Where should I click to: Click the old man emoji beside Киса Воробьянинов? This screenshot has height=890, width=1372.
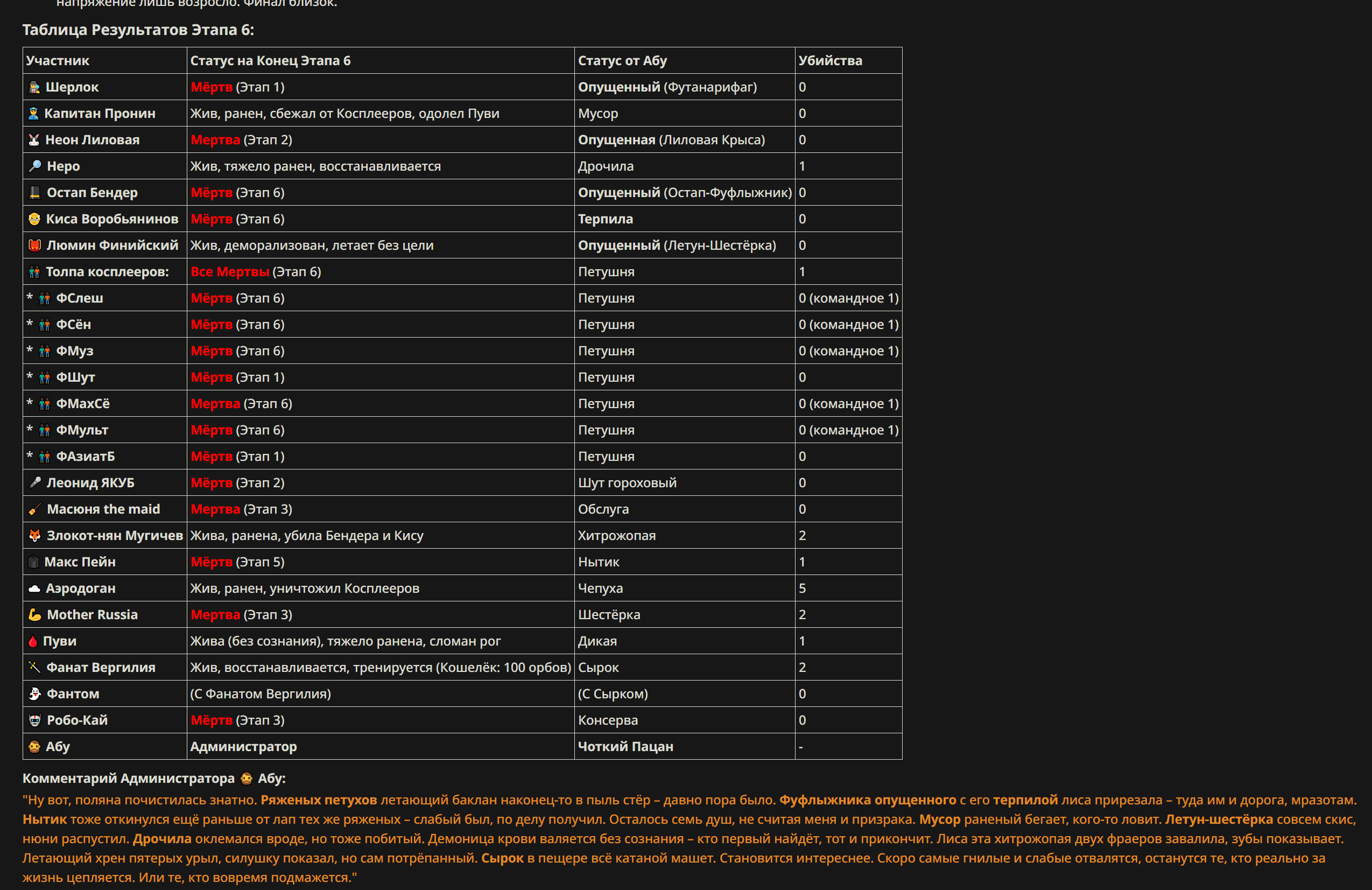pyautogui.click(x=34, y=219)
